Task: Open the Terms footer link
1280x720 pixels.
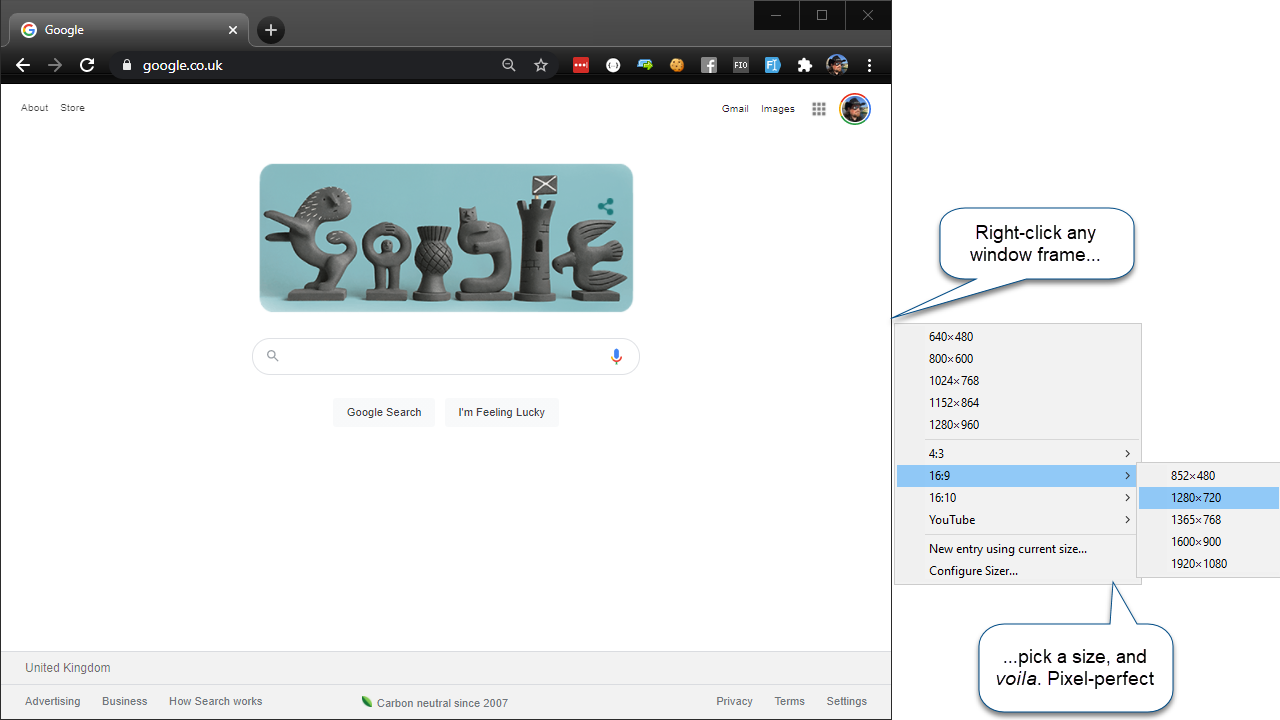Action: coord(790,701)
